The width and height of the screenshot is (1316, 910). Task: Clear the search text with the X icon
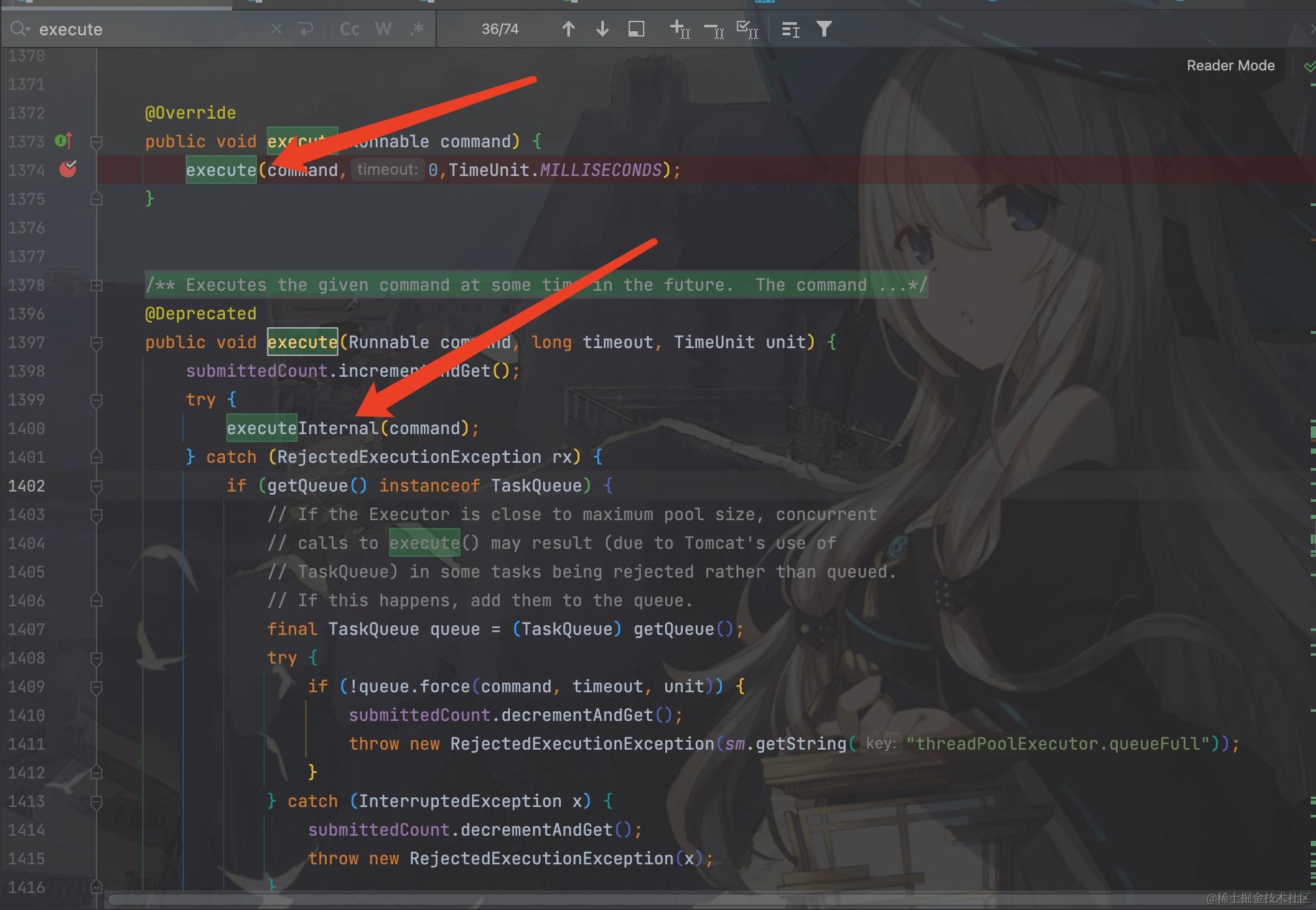[x=277, y=29]
